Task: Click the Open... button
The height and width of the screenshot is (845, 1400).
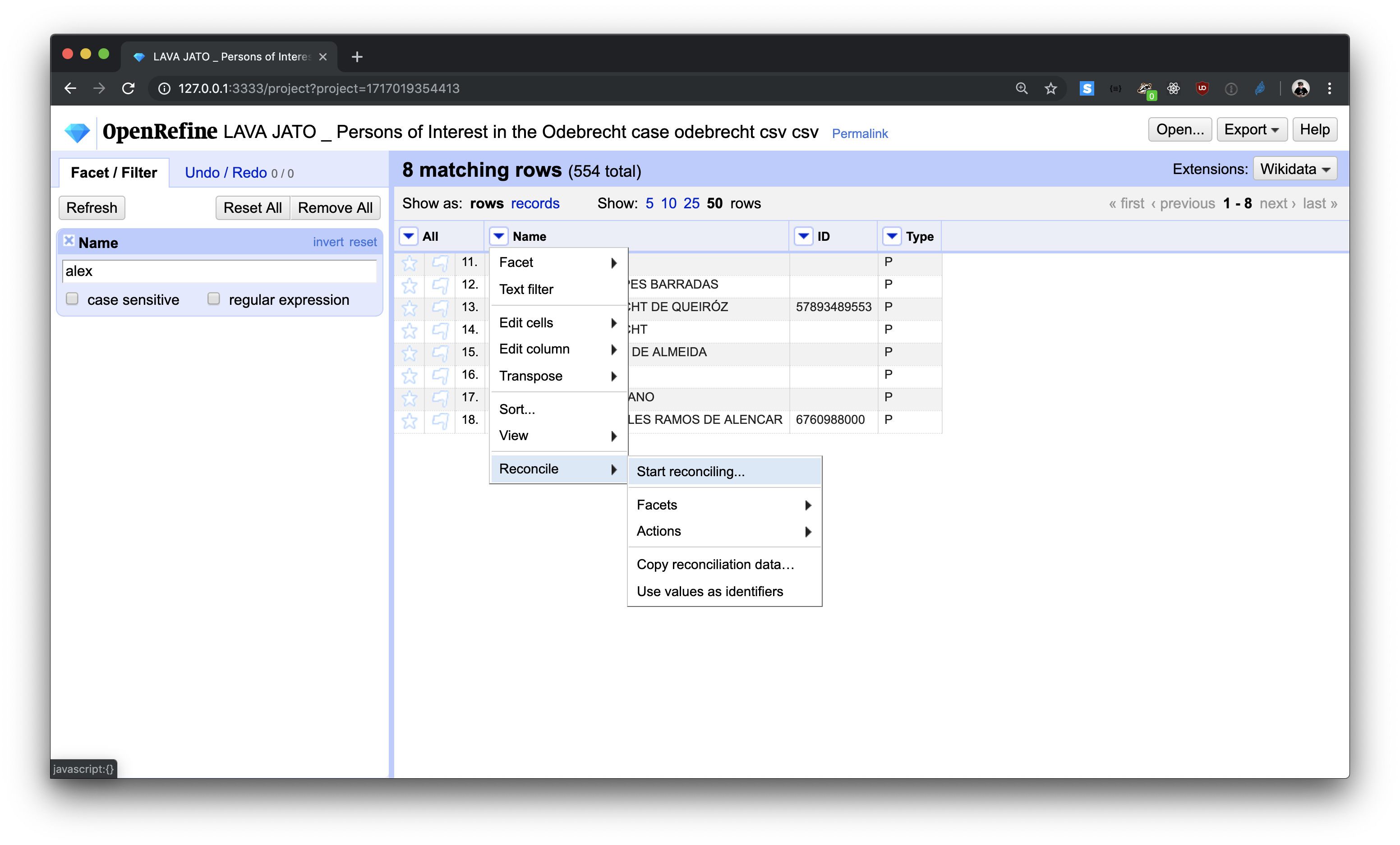Action: (x=1179, y=129)
